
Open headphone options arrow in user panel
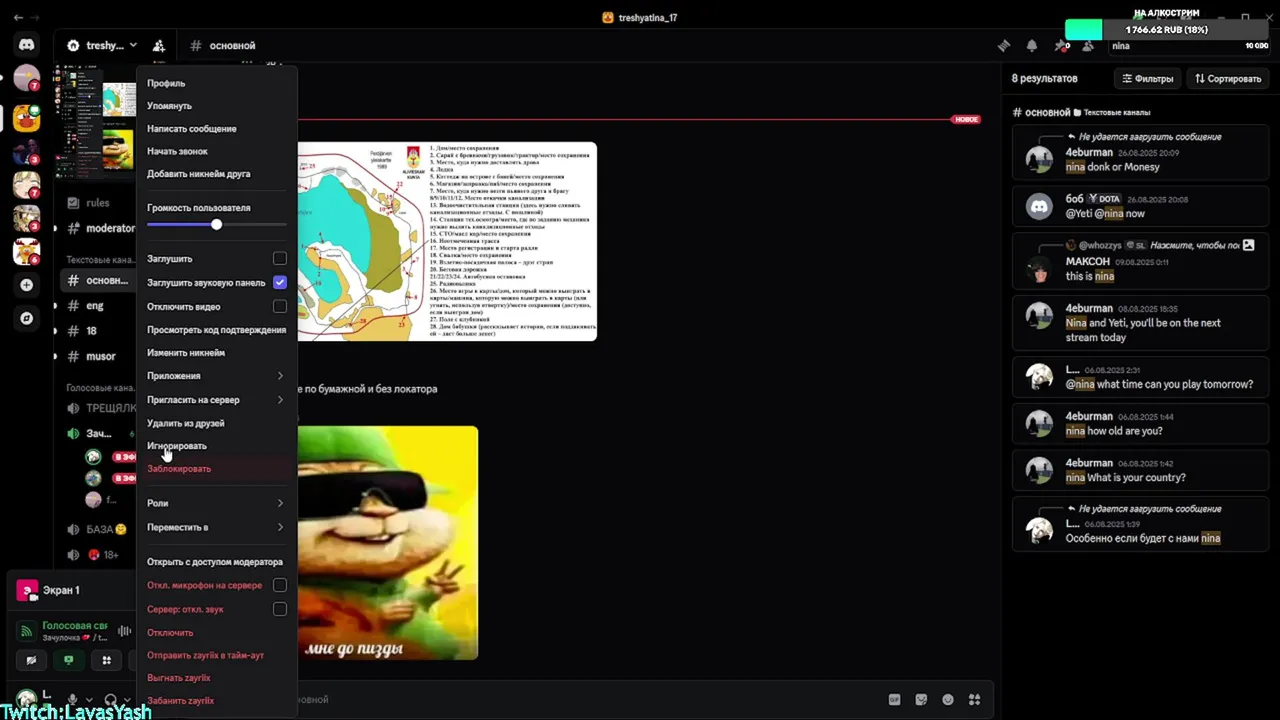click(129, 700)
